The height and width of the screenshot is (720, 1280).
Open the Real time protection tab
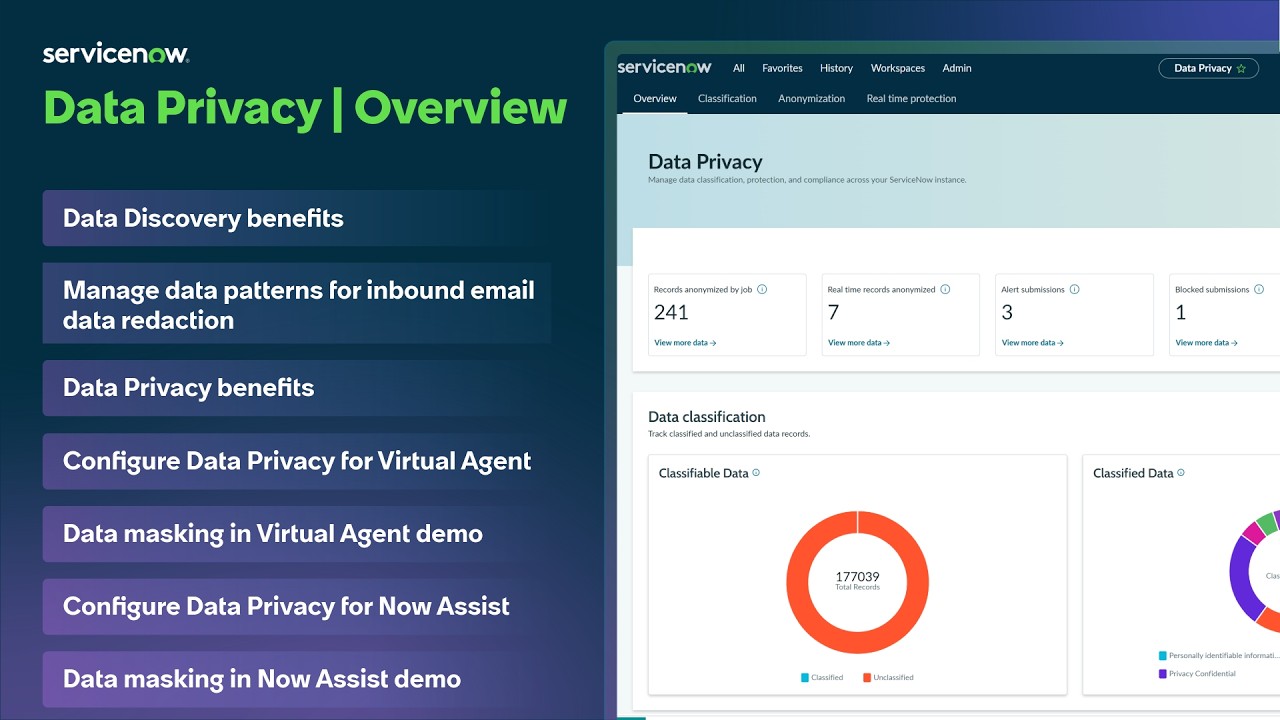click(912, 98)
